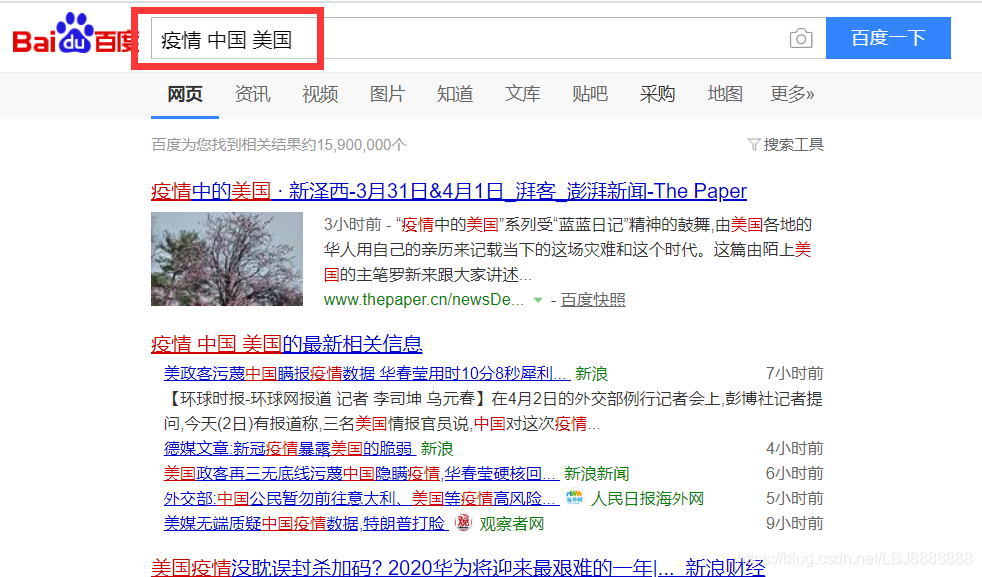Open news 德媒文章:新冠疫情暴露美国的脆弱

[x=289, y=449]
